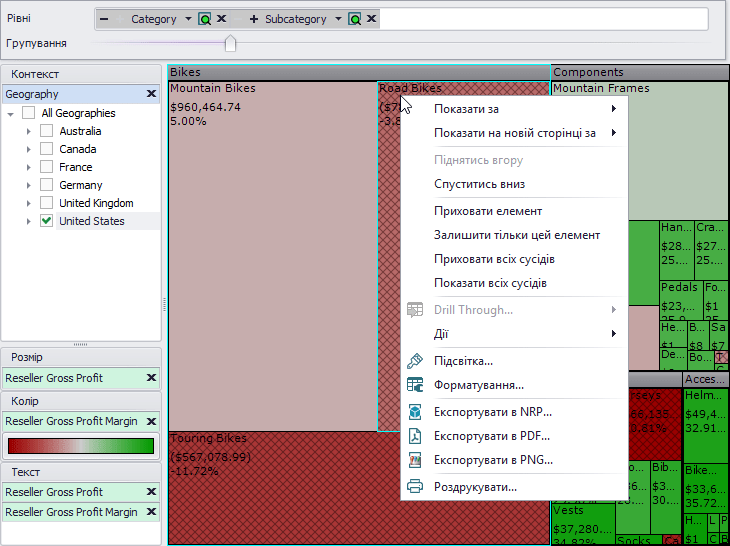Screen dimensions: 730x546
Task: Click the Підсвітка brush icon
Action: (415, 361)
